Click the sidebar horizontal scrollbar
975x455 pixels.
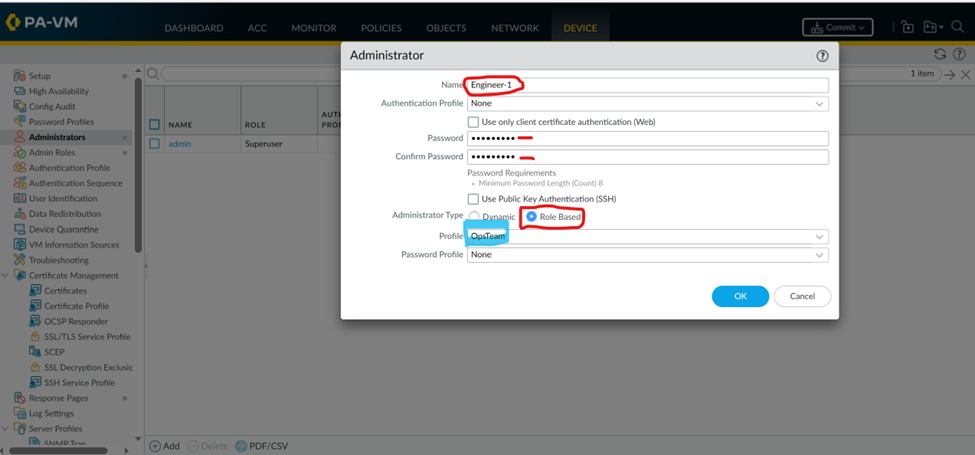[59, 450]
